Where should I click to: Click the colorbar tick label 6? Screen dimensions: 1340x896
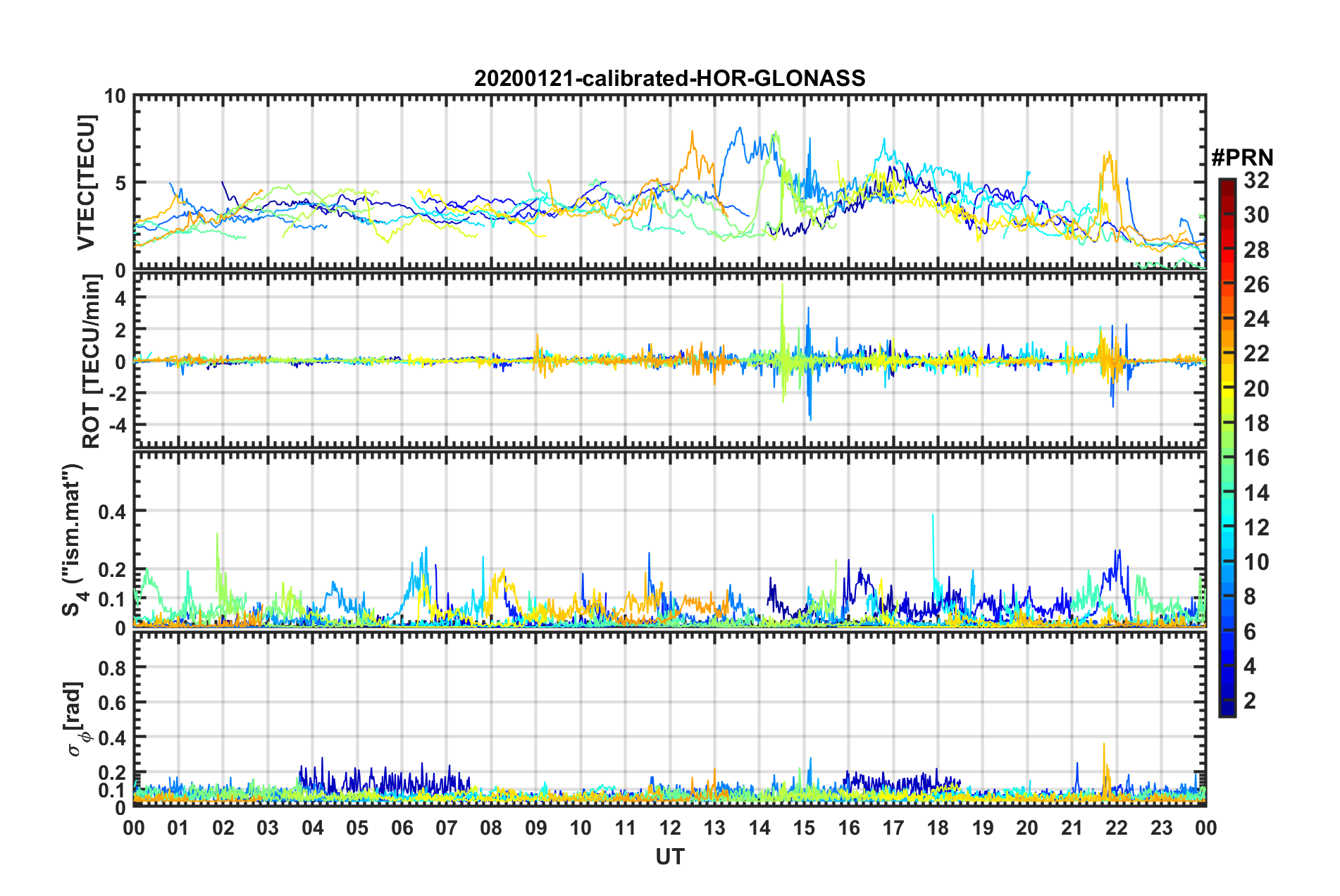tap(1250, 632)
